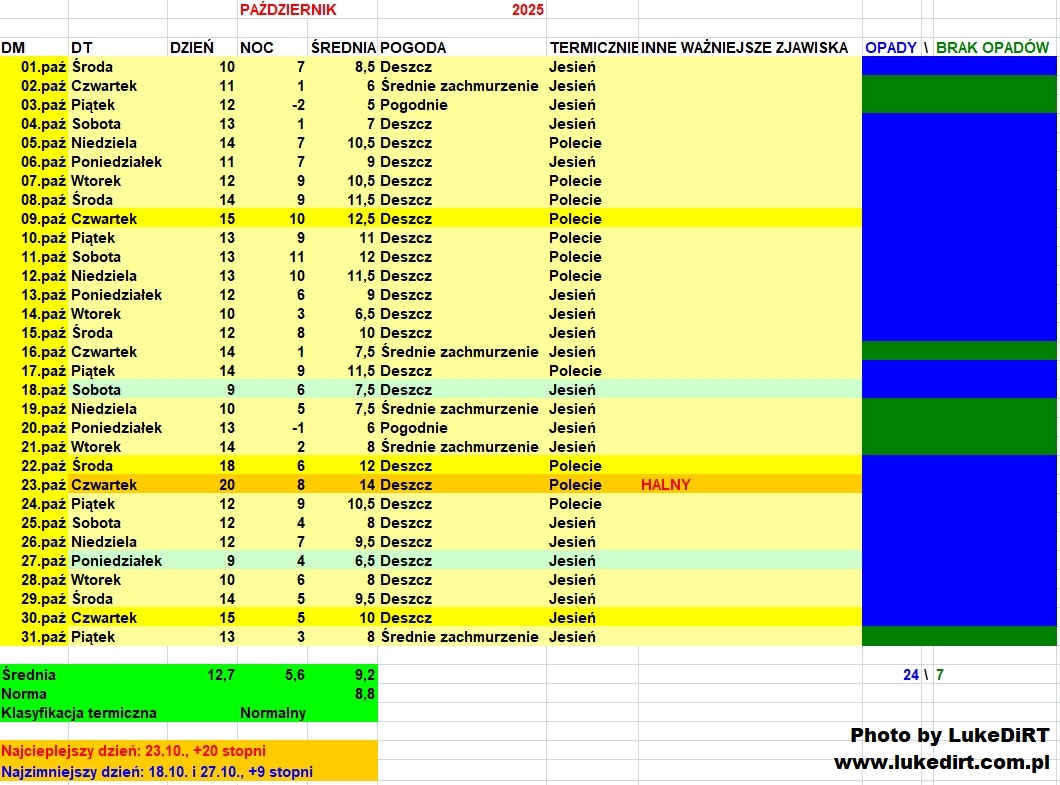Click the DZIEŃ column header

(192, 47)
